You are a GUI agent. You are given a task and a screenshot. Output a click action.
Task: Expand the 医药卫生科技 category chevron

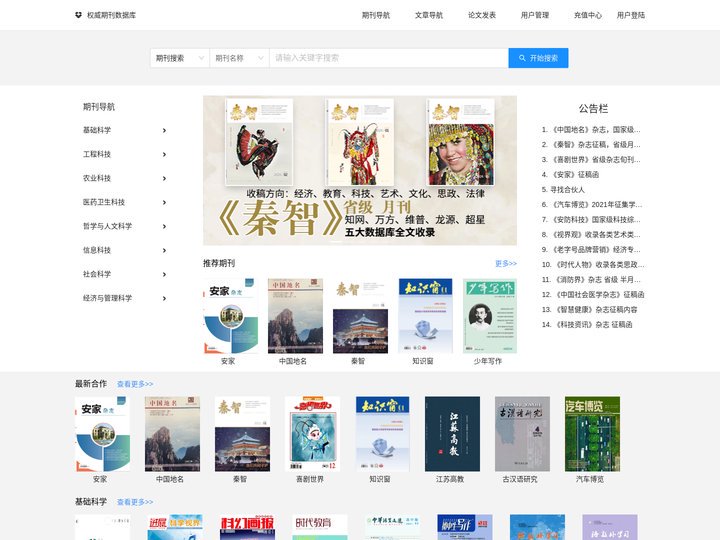pos(164,202)
